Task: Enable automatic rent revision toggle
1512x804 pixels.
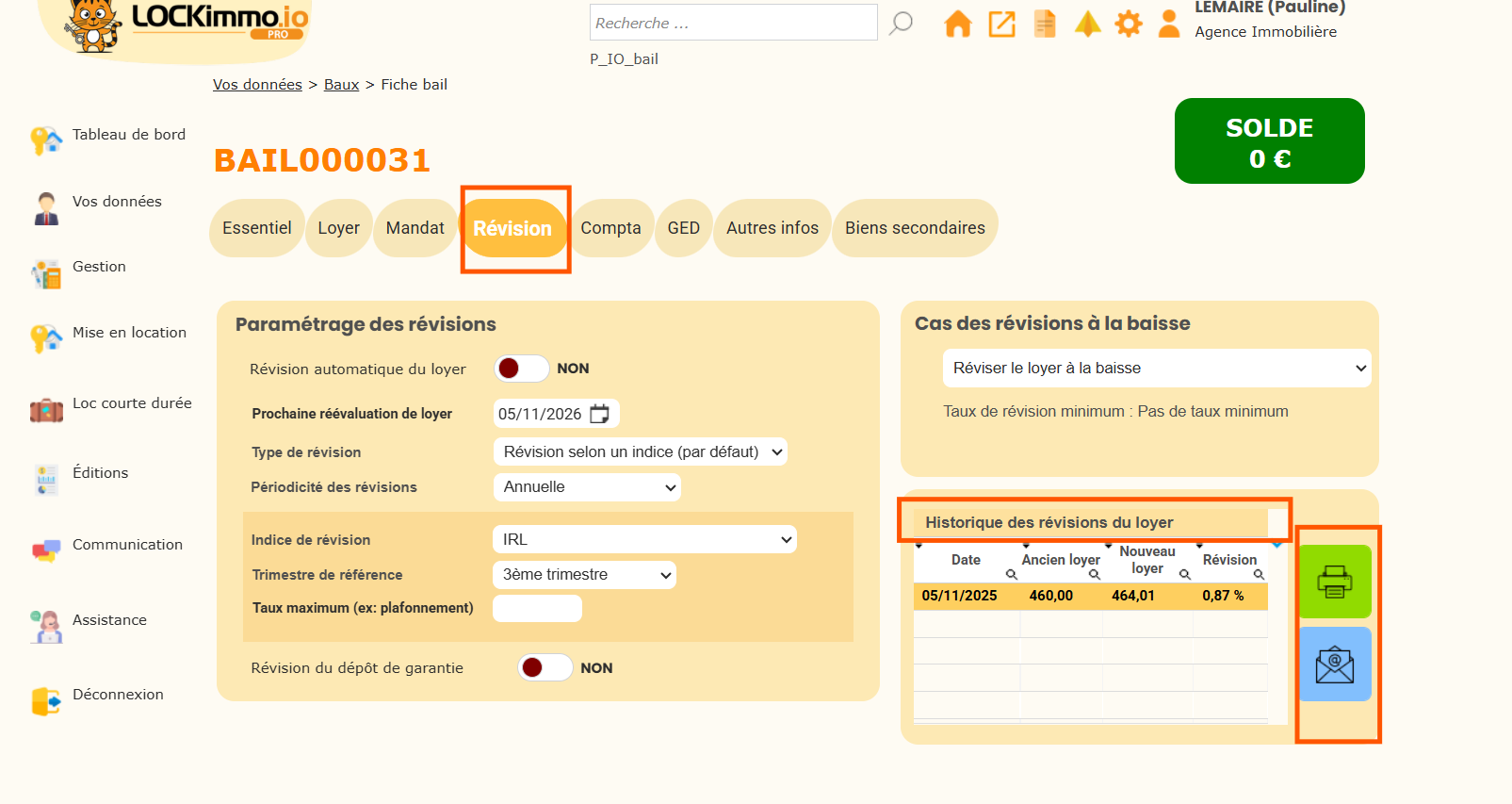Action: pyautogui.click(x=522, y=369)
